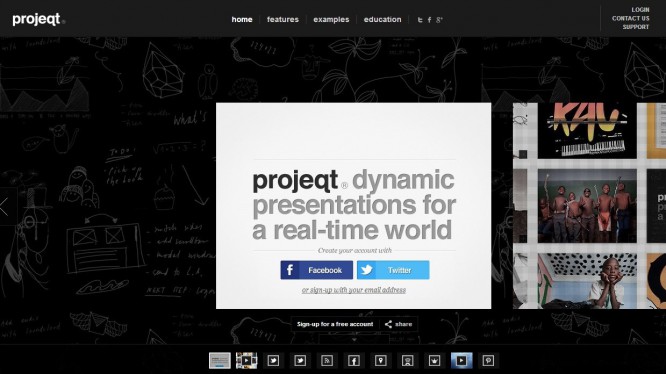Click the share icon button

tap(398, 324)
